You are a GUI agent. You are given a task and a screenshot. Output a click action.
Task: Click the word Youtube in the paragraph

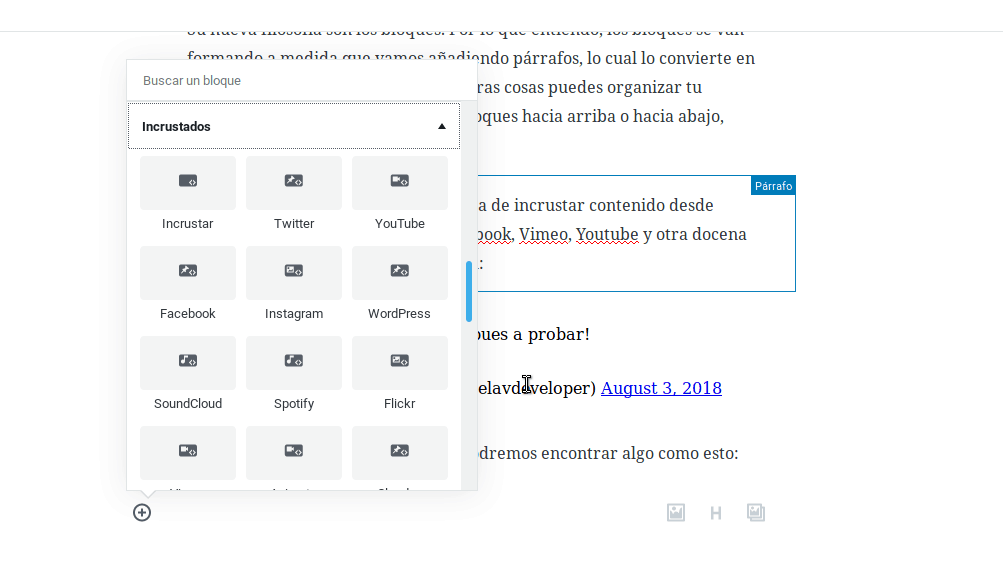tap(607, 235)
